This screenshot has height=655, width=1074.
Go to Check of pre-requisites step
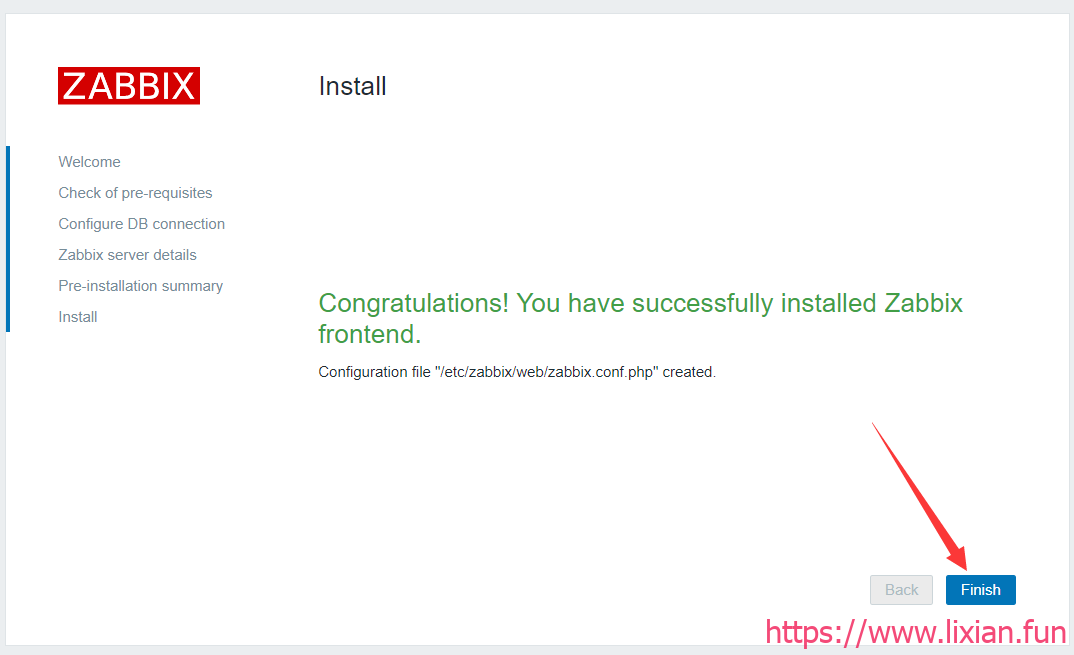135,193
